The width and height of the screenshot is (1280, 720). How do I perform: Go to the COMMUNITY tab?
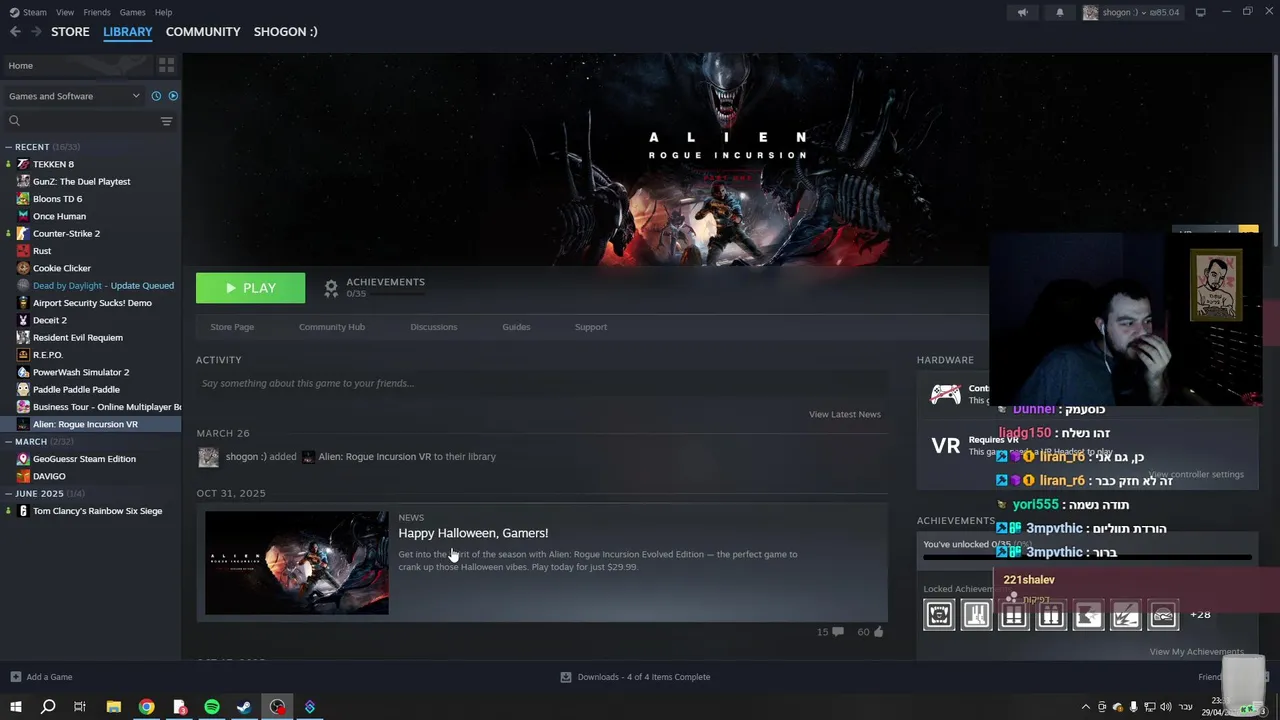(203, 32)
